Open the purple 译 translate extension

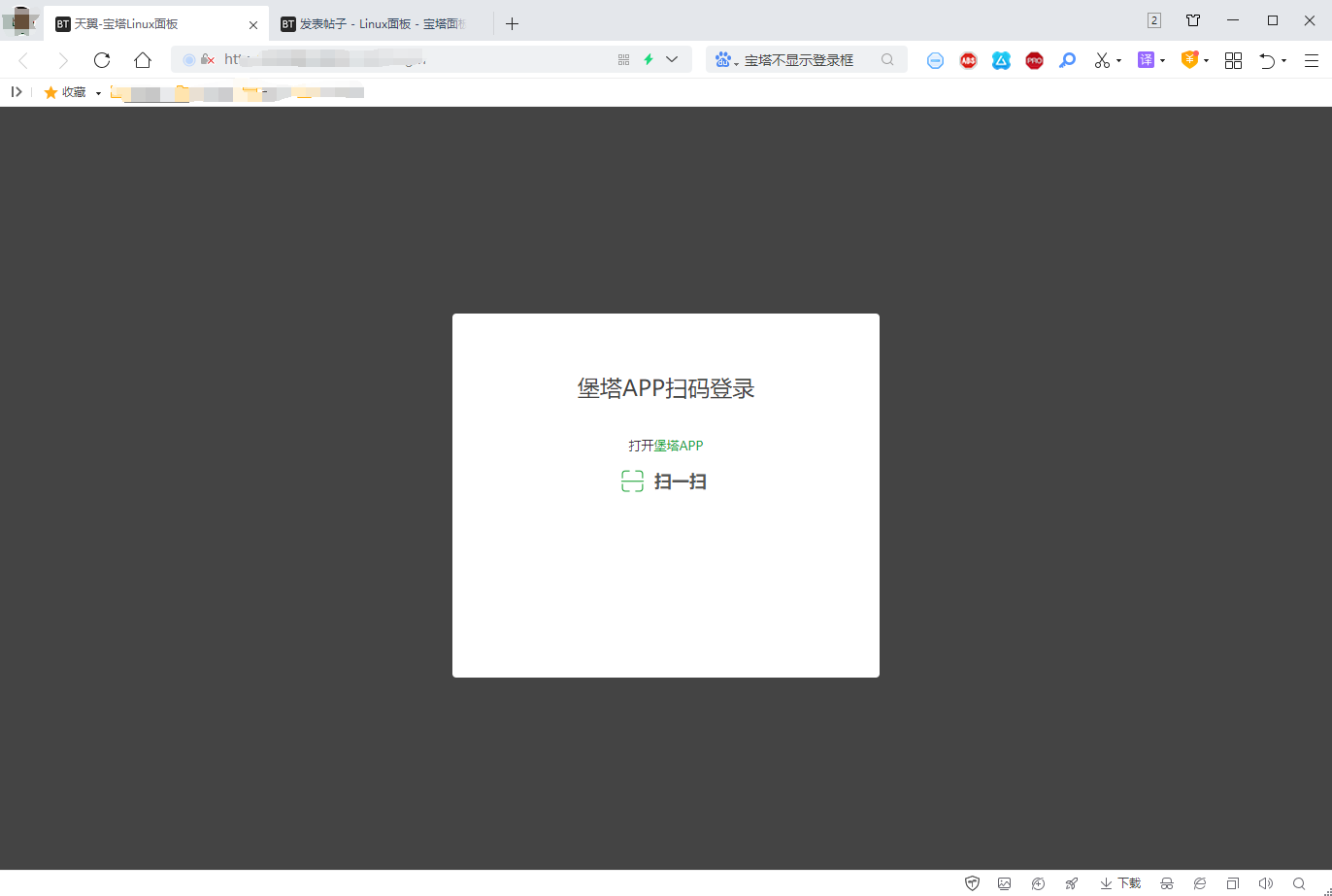(x=1146, y=60)
